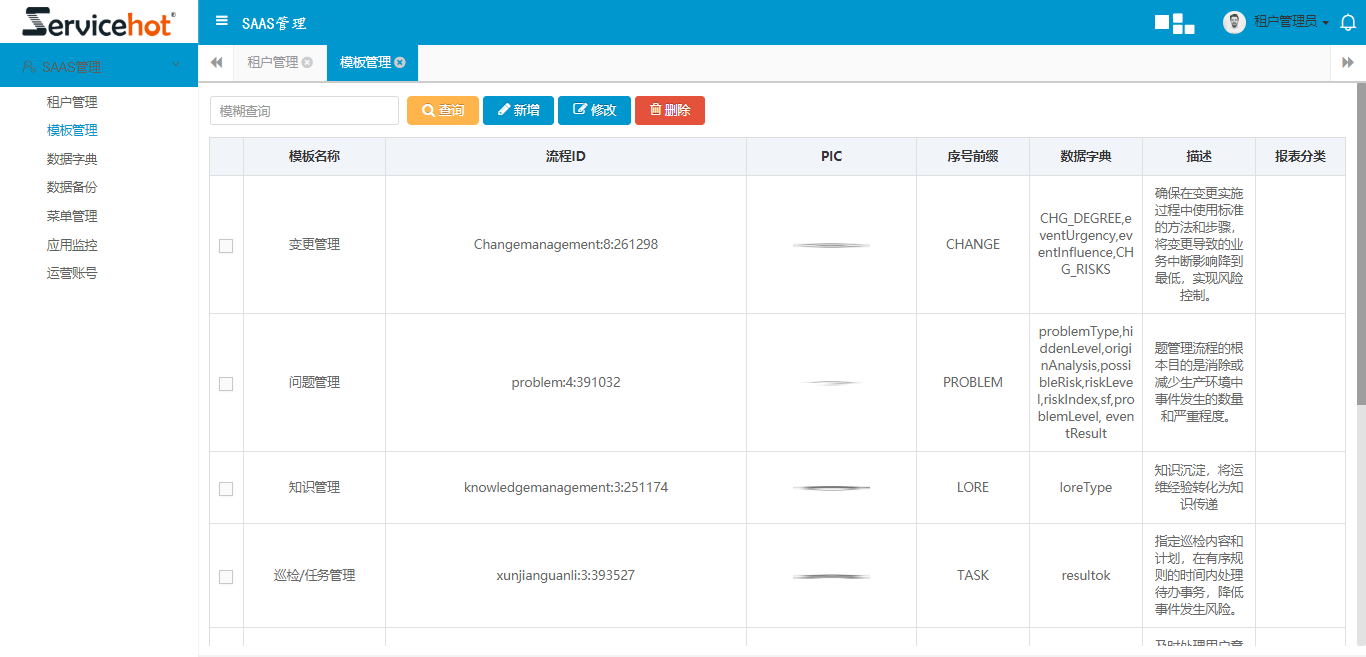The height and width of the screenshot is (657, 1366).
Task: Check the checkbox for 知识管理 row
Action: pyautogui.click(x=226, y=488)
